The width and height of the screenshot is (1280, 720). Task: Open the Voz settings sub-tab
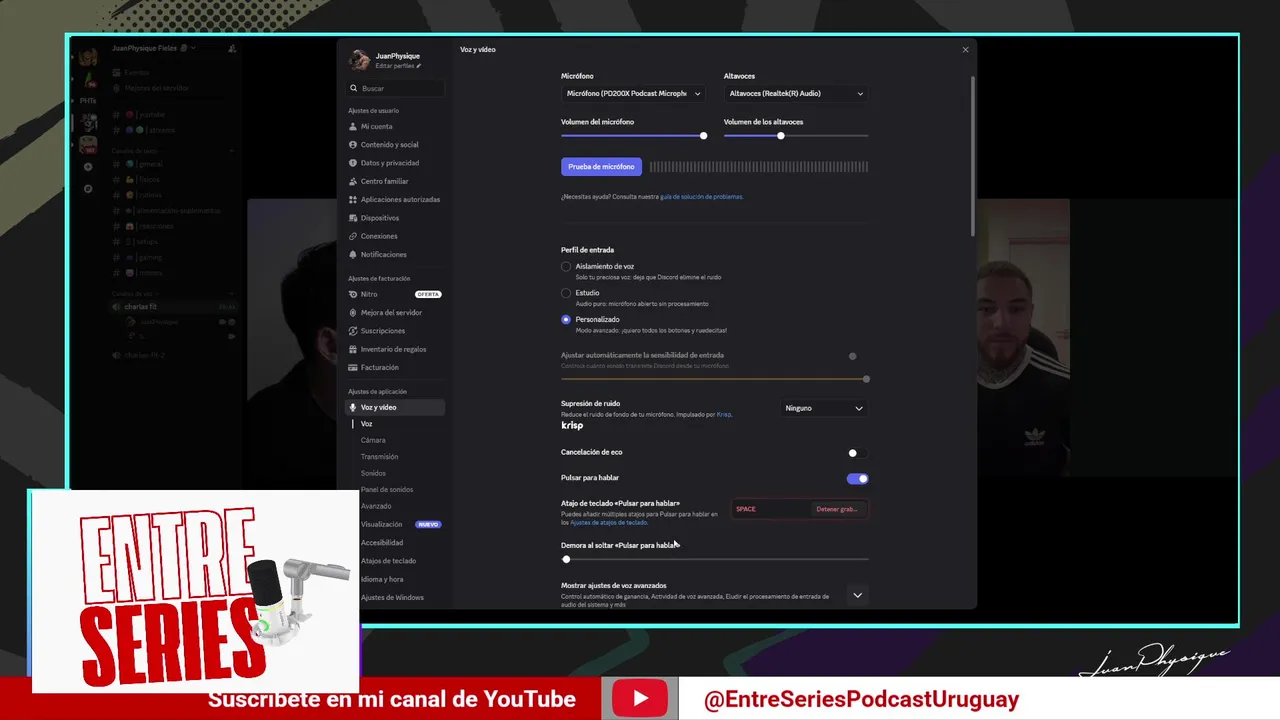click(367, 424)
